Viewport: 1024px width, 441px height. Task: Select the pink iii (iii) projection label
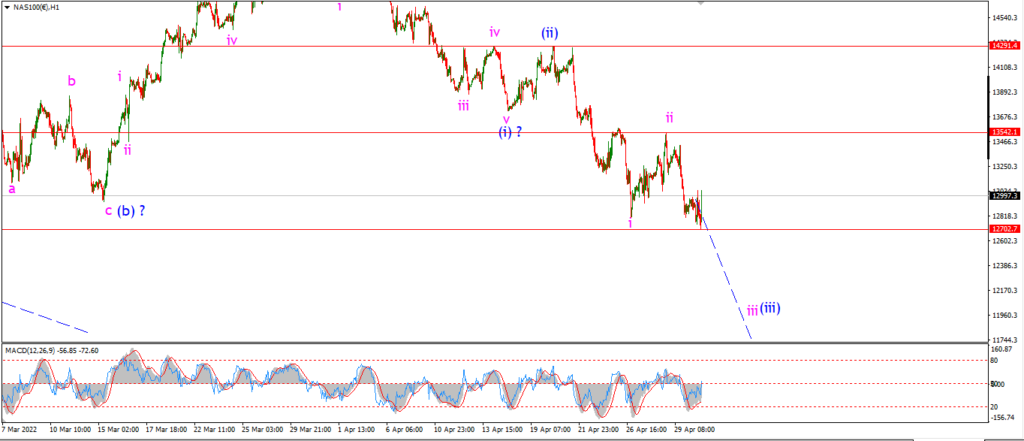(x=763, y=308)
